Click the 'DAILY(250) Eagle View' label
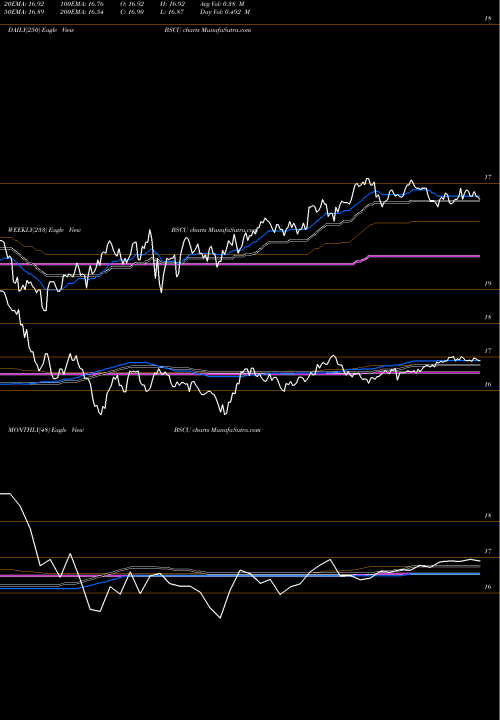The width and height of the screenshot is (500, 720). 41,30
